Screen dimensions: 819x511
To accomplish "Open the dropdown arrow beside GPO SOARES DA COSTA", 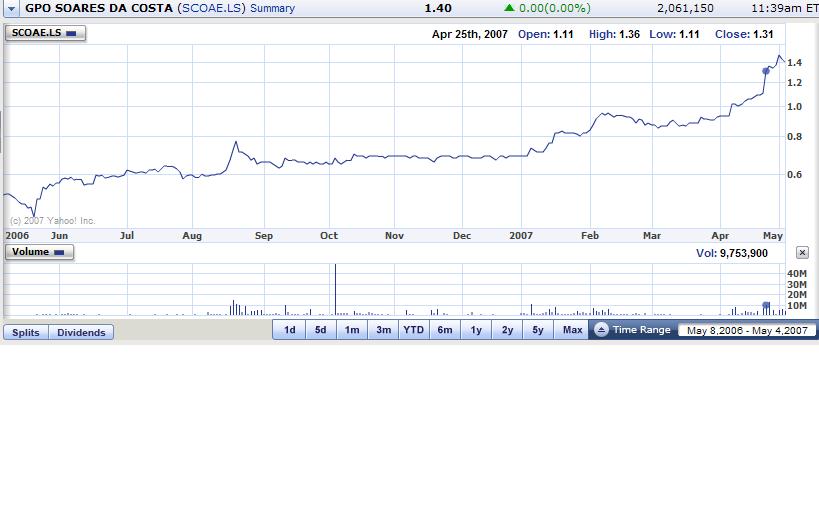I will point(11,8).
